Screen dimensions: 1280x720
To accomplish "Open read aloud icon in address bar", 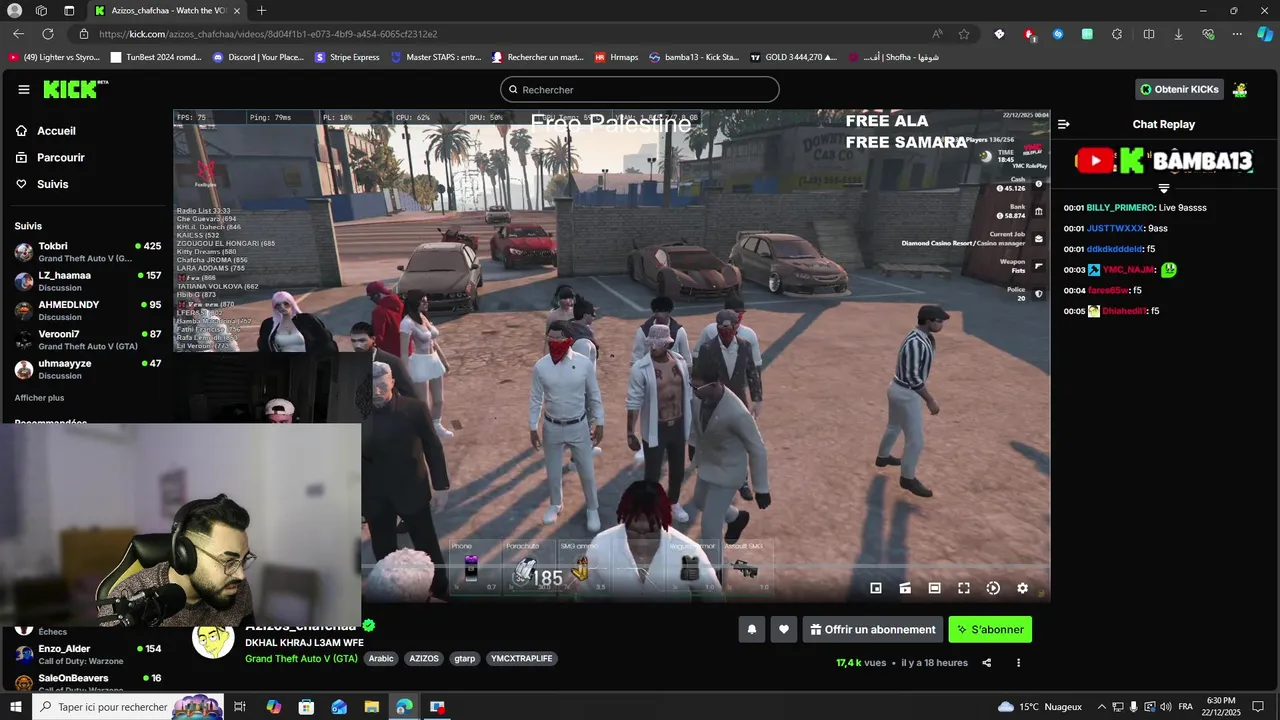I will pos(937,34).
